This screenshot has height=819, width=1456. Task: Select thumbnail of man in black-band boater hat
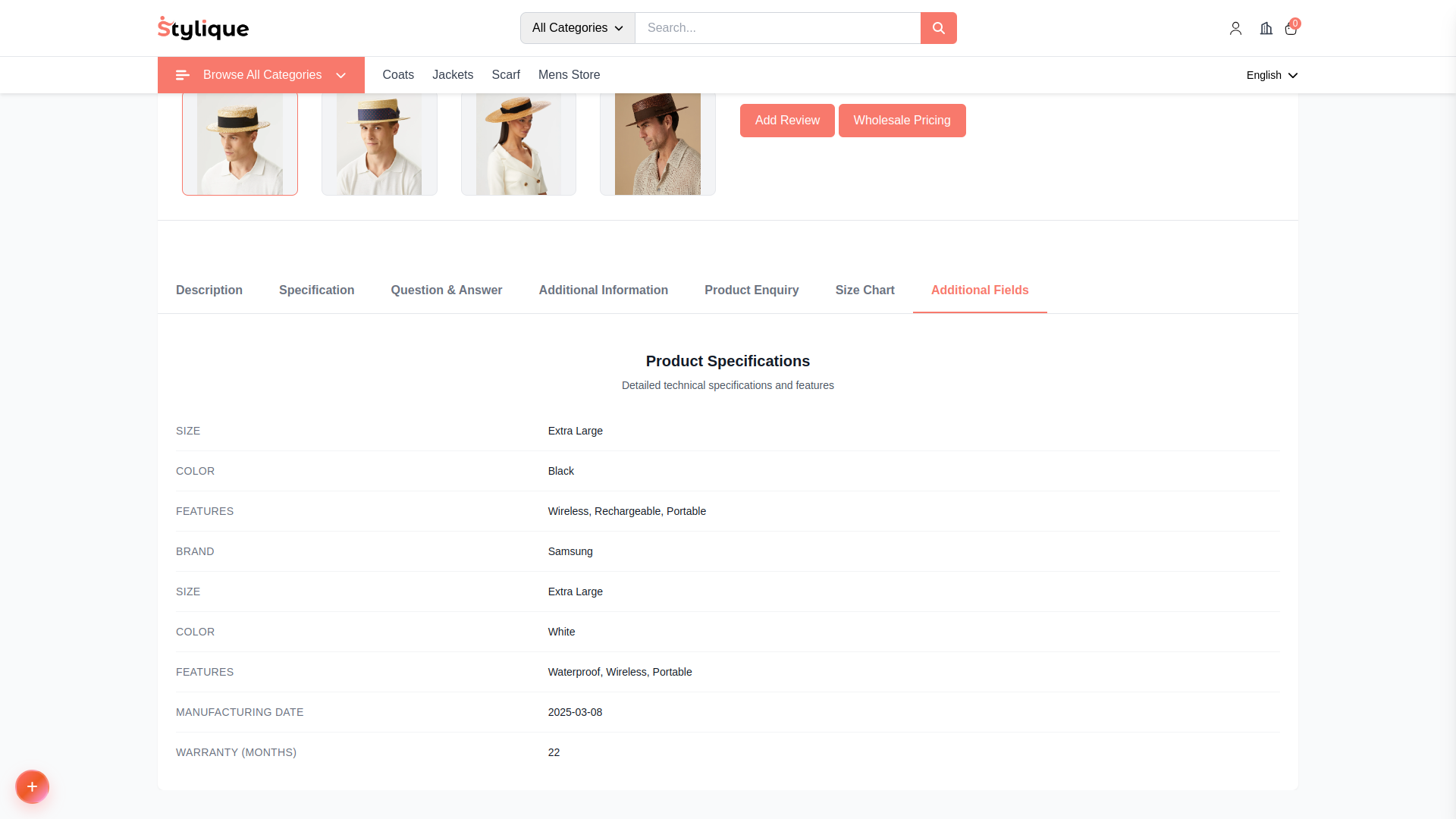tap(240, 144)
